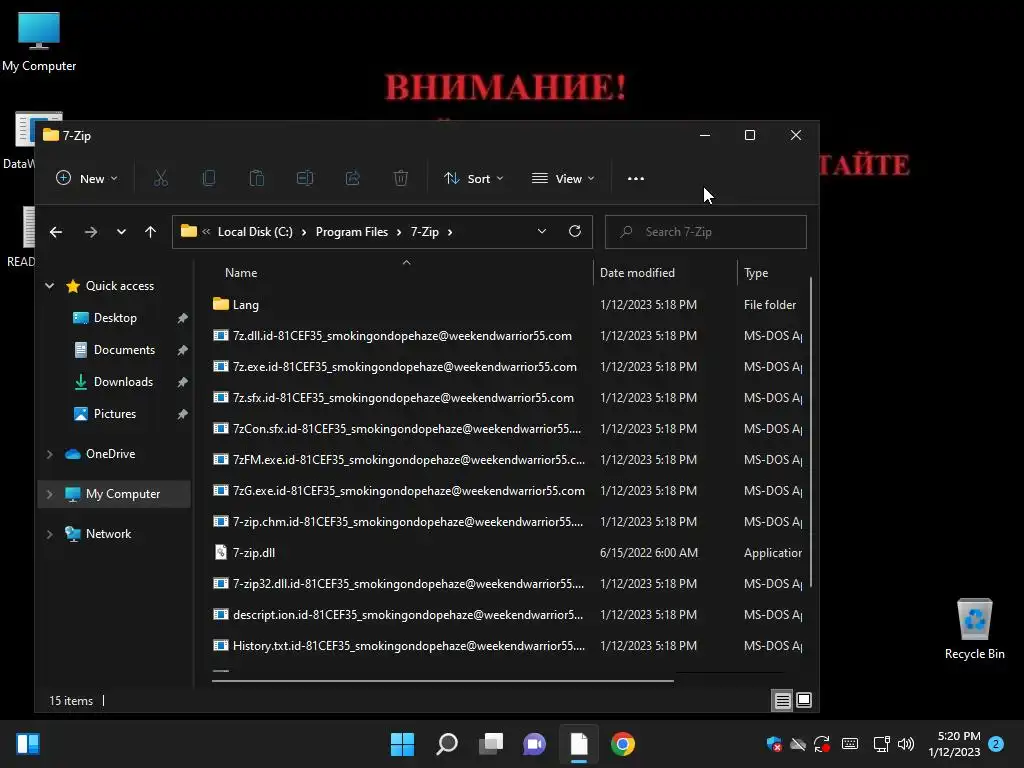Image resolution: width=1024 pixels, height=768 pixels.
Task: Click the touch keyboard tray icon
Action: (x=850, y=744)
